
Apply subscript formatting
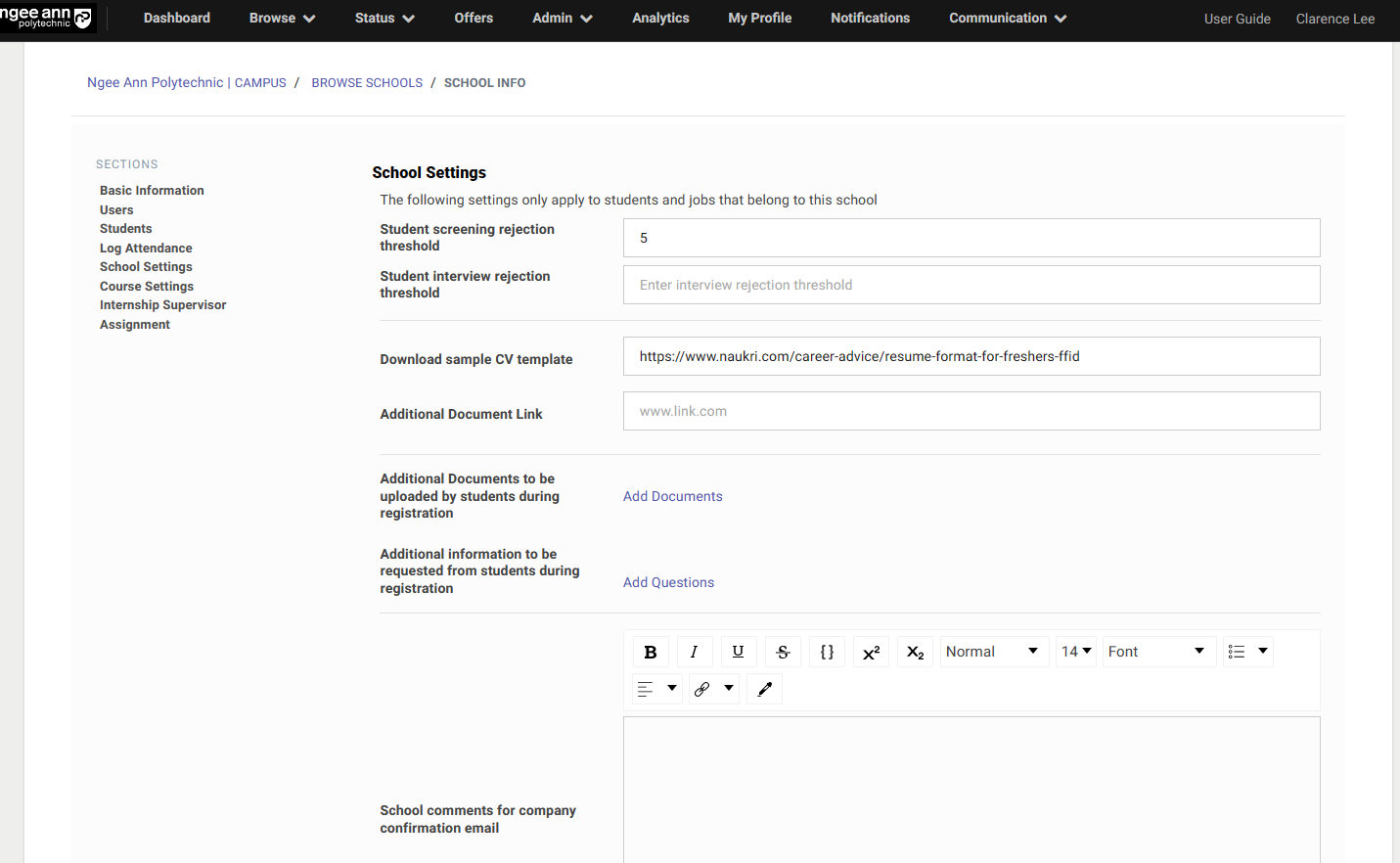[915, 652]
